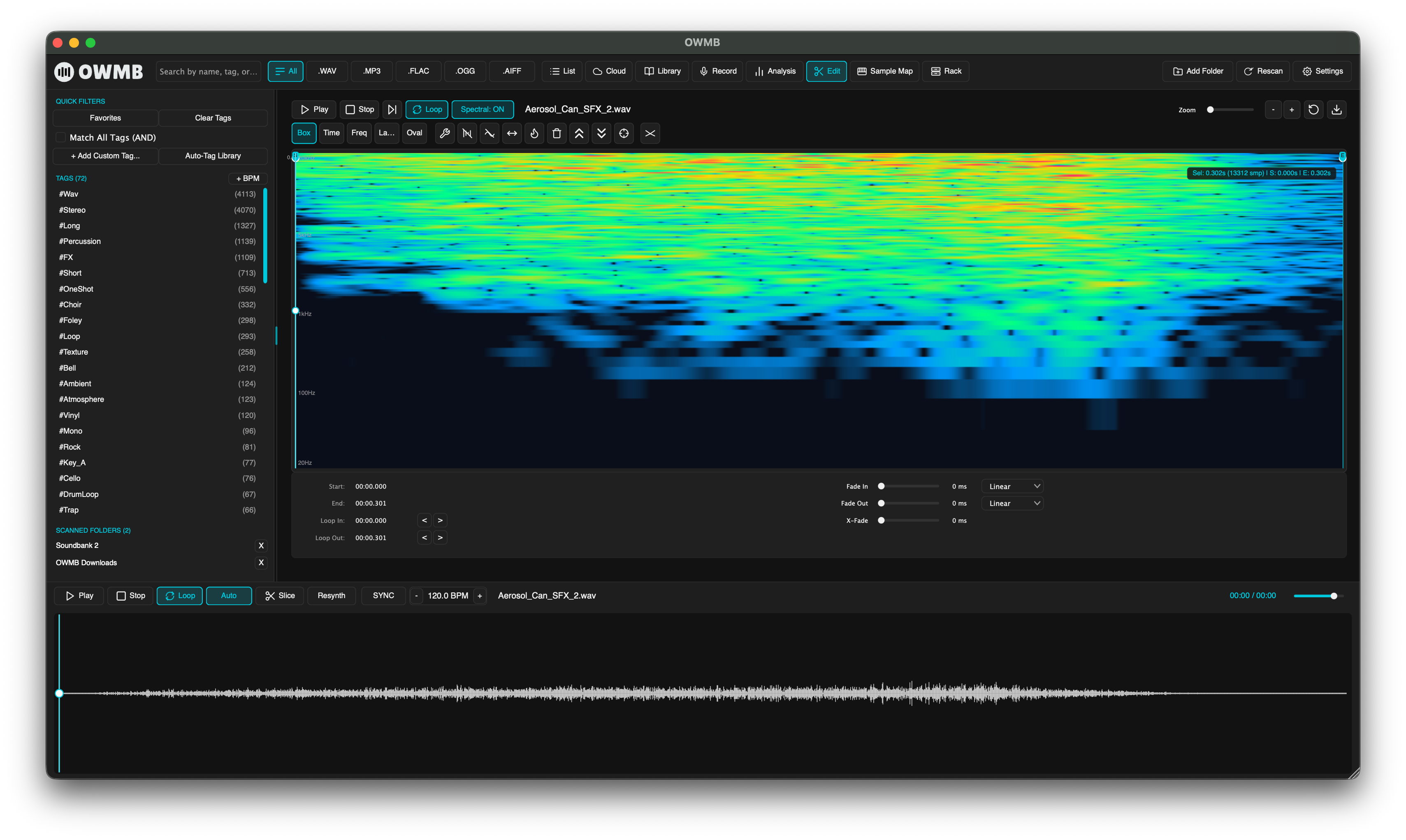Delete the selection with the trash icon
The image size is (1406, 840).
tap(557, 133)
